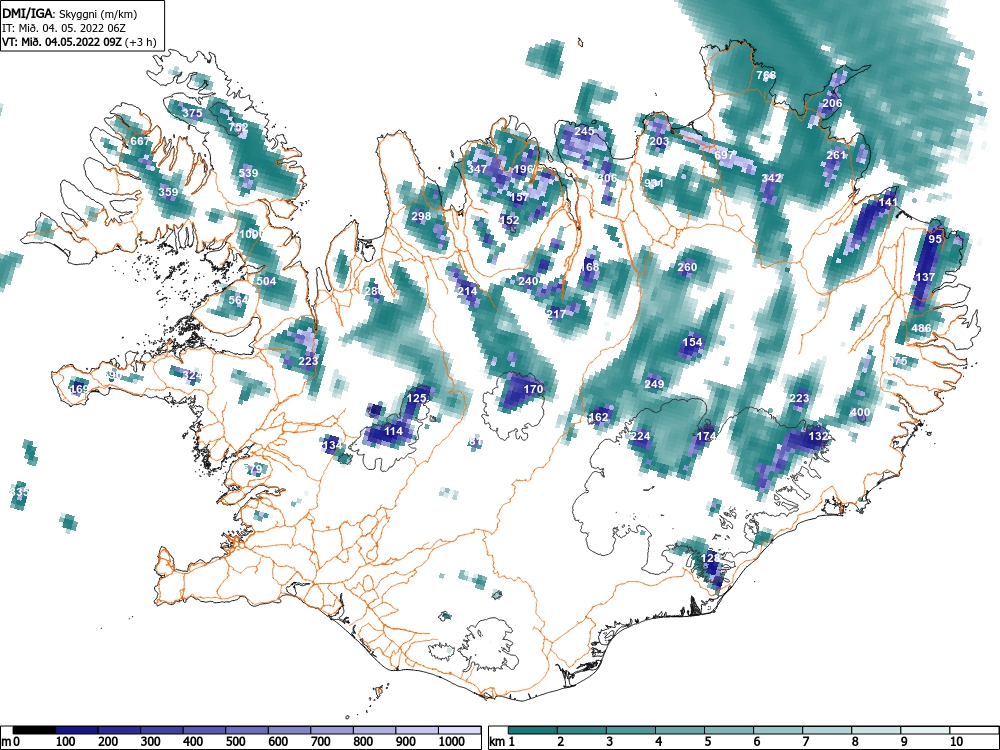Select the 137 visibility label
The width and height of the screenshot is (1000, 750).
point(925,277)
